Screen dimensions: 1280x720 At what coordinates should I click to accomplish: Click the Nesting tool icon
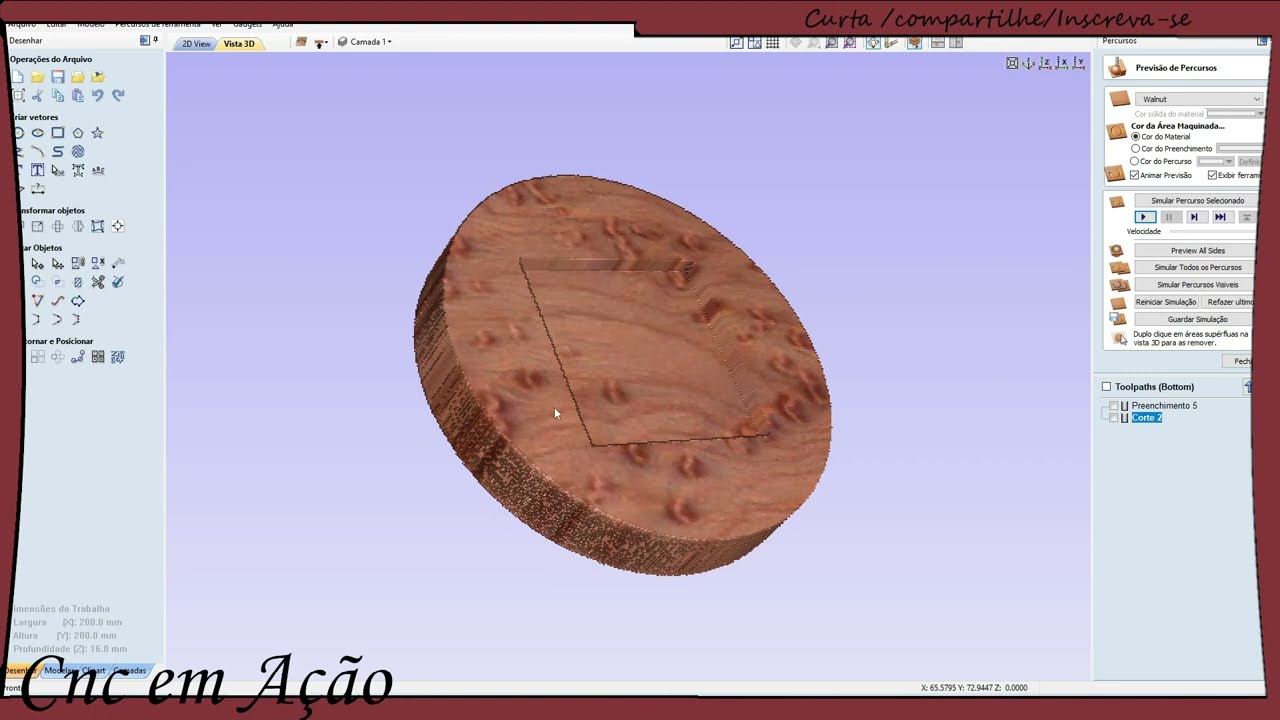pyautogui.click(x=117, y=357)
